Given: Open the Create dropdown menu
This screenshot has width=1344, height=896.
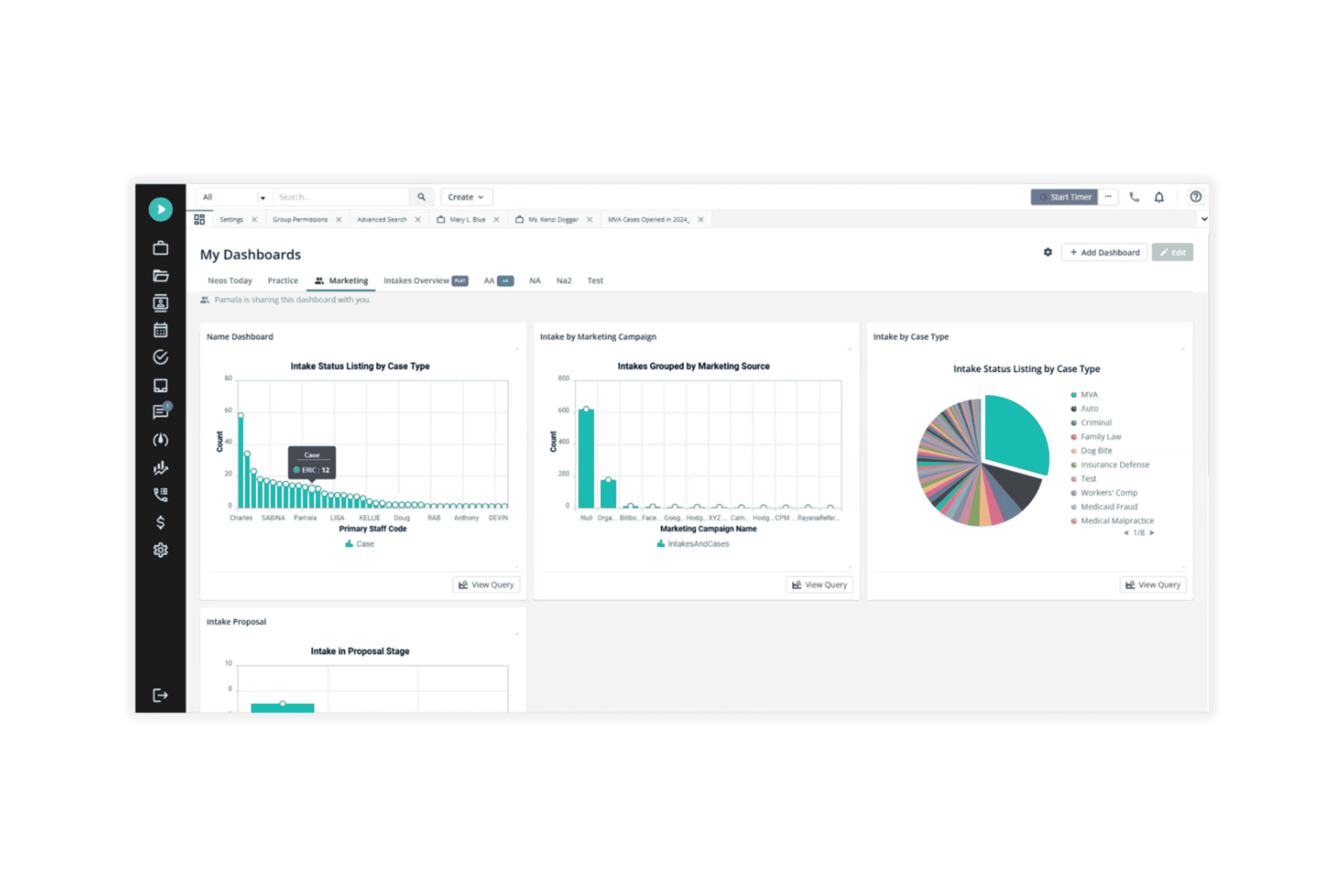Looking at the screenshot, I should pyautogui.click(x=466, y=197).
